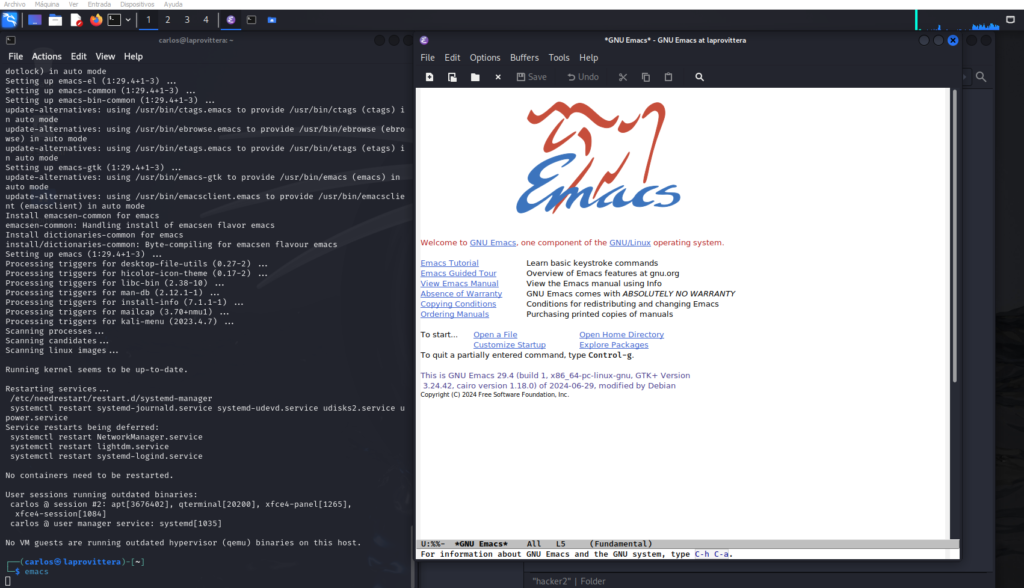Click the View Emacs Manual link
Image resolution: width=1024 pixels, height=588 pixels.
pos(459,284)
